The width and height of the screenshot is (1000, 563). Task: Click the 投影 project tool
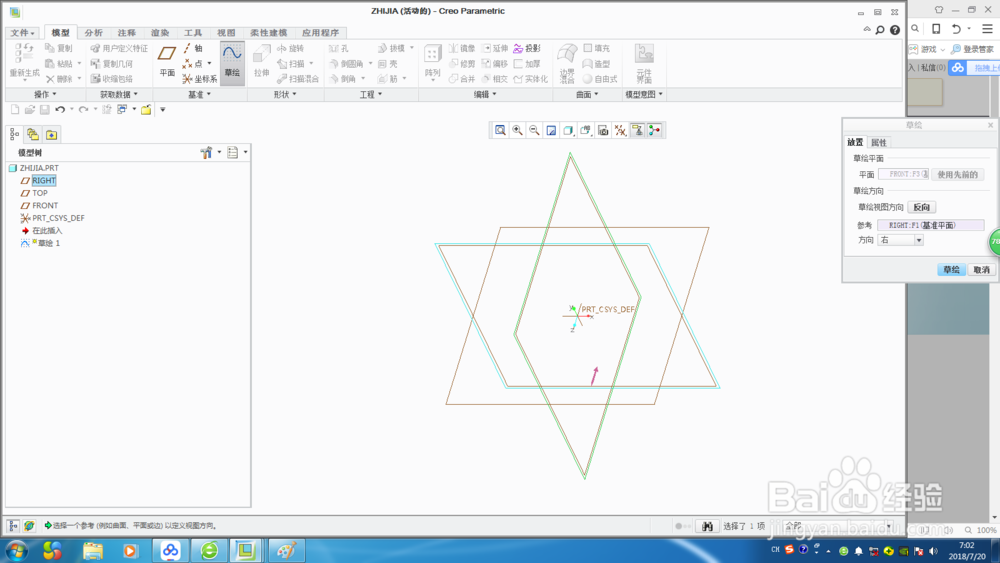coord(527,48)
